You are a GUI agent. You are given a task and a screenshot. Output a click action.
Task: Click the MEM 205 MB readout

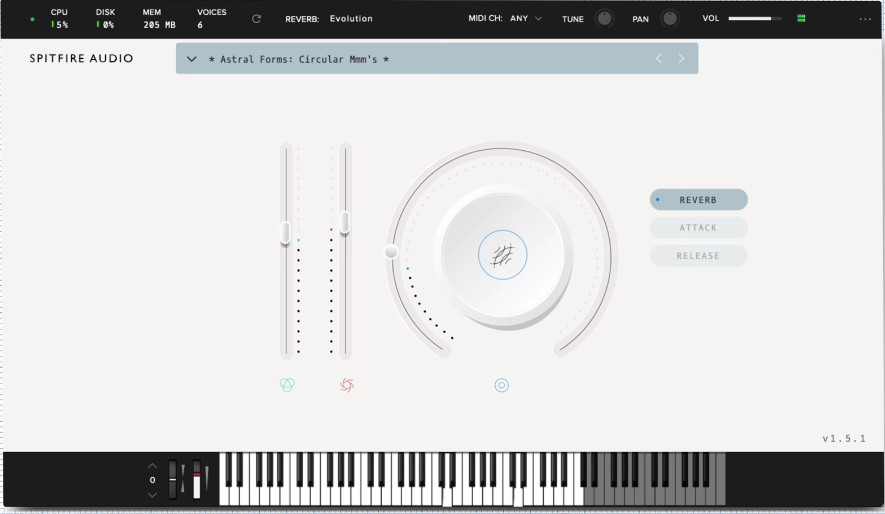point(159,19)
